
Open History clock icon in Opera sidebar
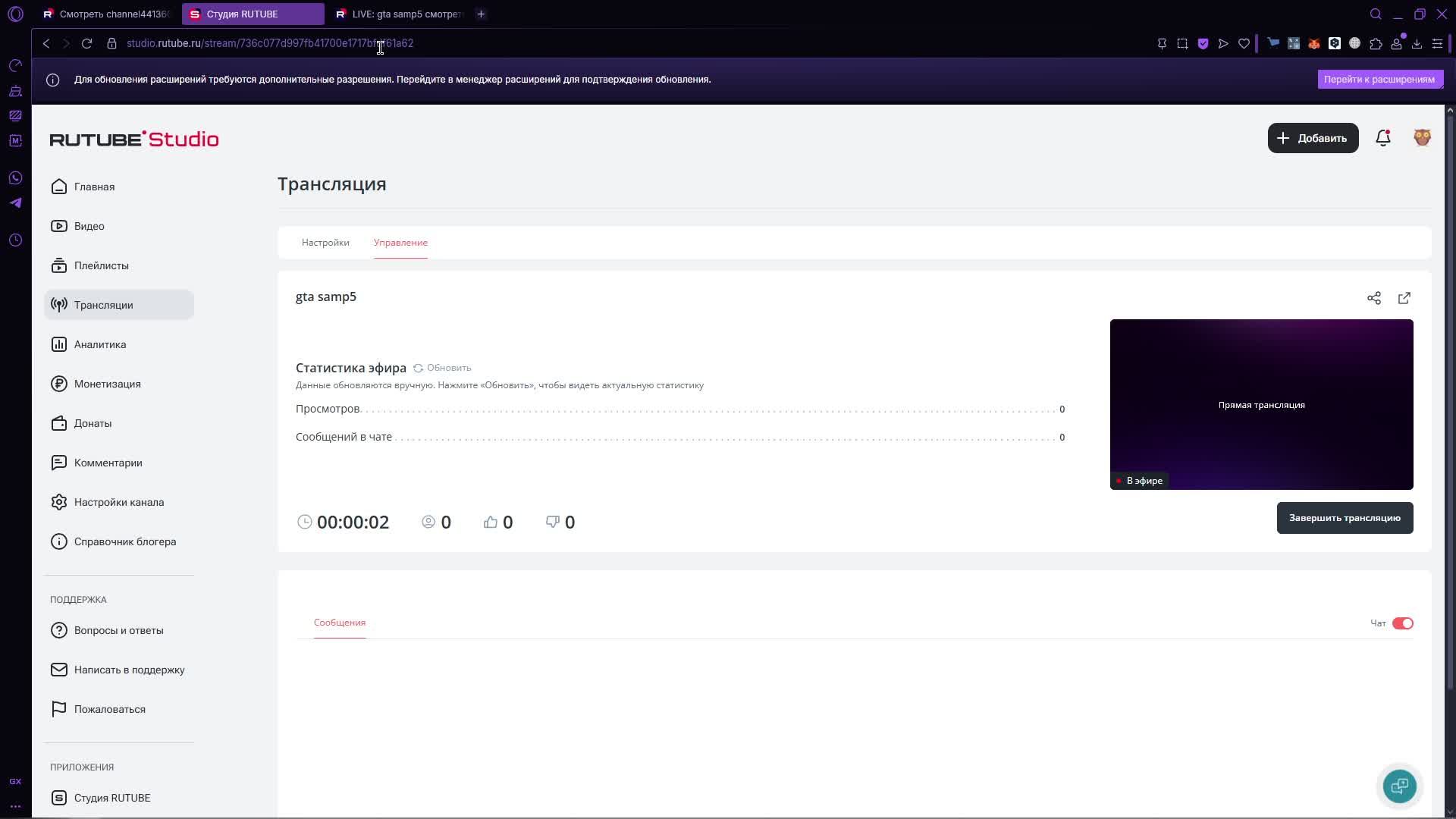tap(15, 240)
